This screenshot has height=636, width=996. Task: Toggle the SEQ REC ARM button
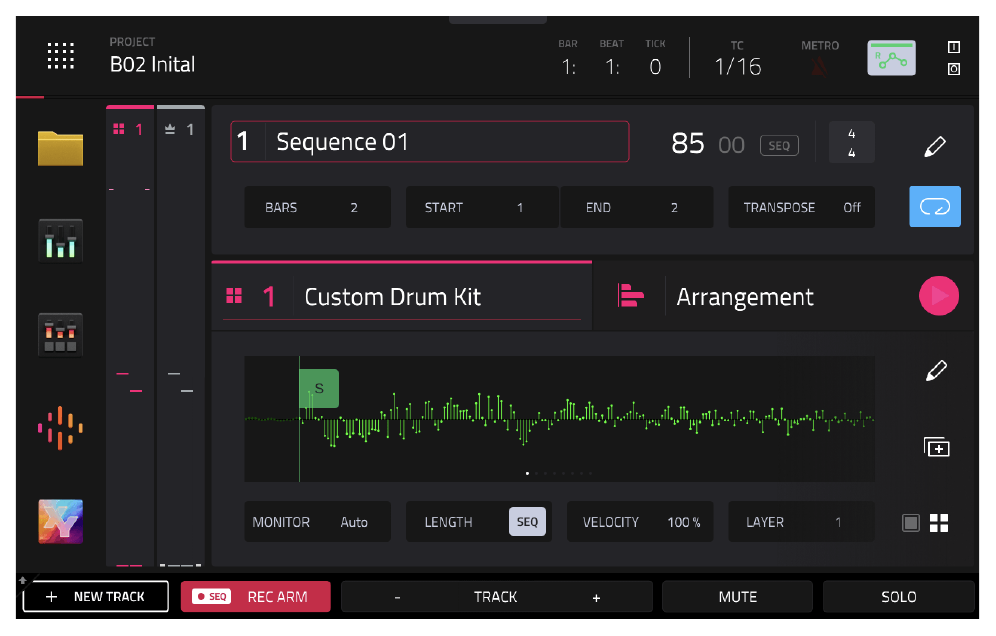pos(255,597)
